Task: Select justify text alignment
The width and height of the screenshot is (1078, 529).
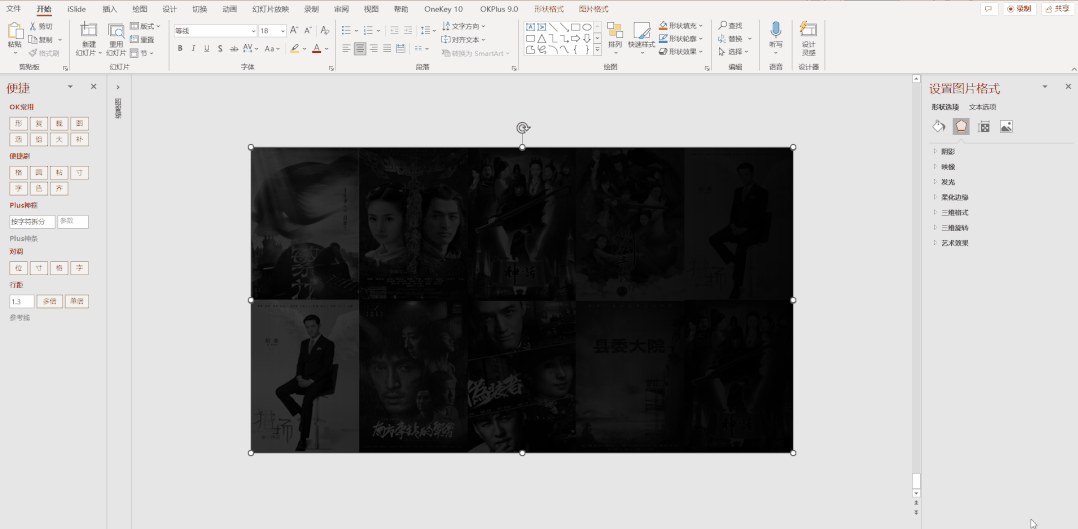Action: pos(388,49)
